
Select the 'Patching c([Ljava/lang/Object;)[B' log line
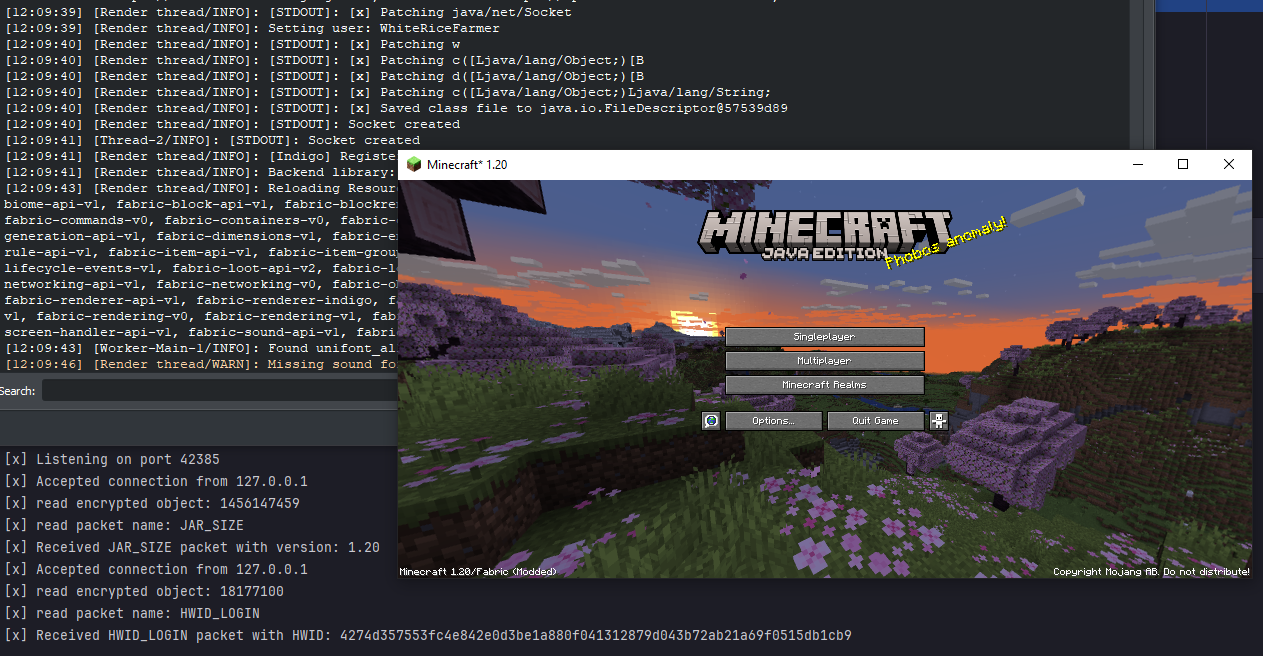coord(324,60)
